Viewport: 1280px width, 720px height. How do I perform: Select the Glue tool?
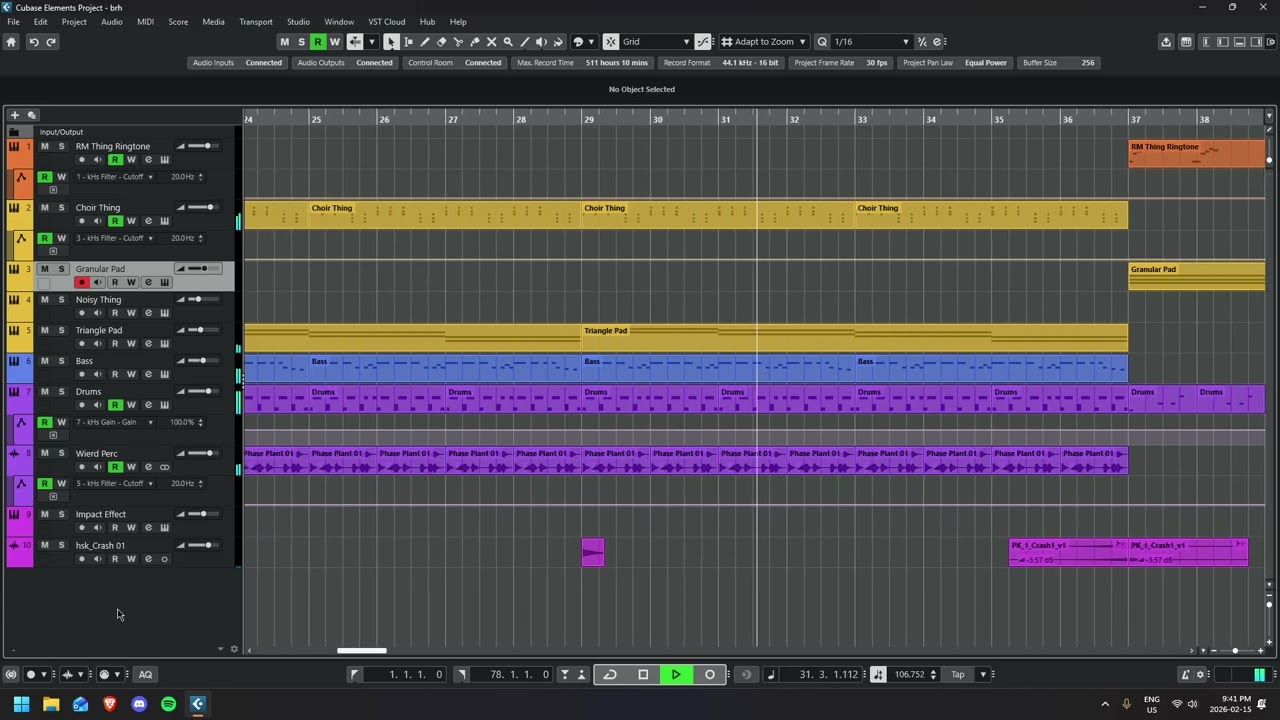(474, 42)
